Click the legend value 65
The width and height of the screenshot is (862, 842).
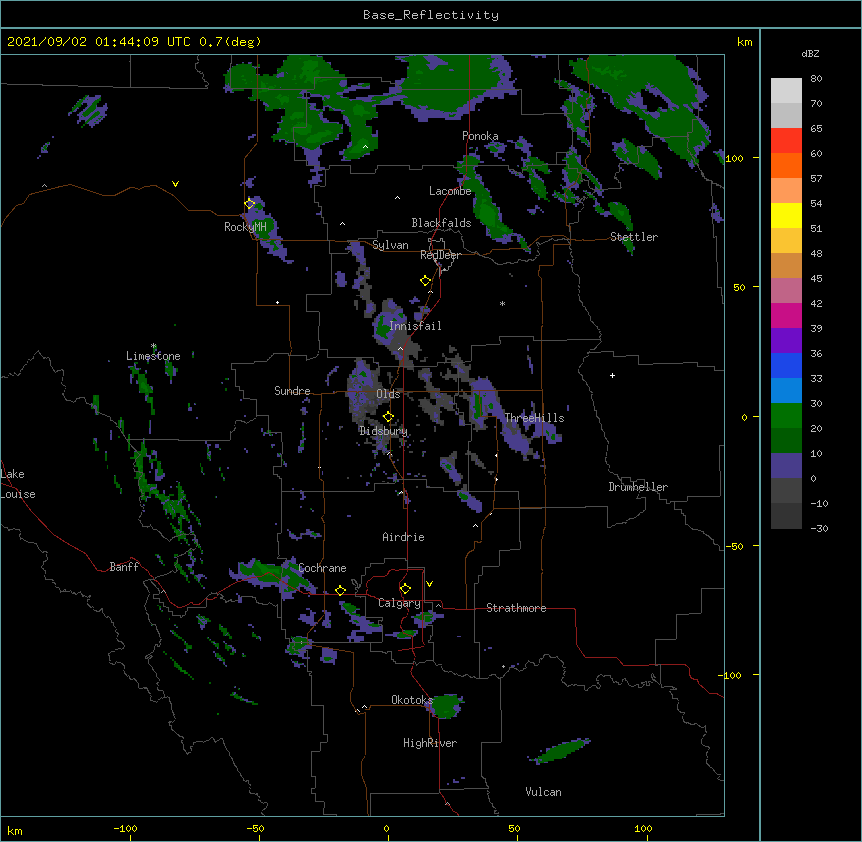[816, 129]
